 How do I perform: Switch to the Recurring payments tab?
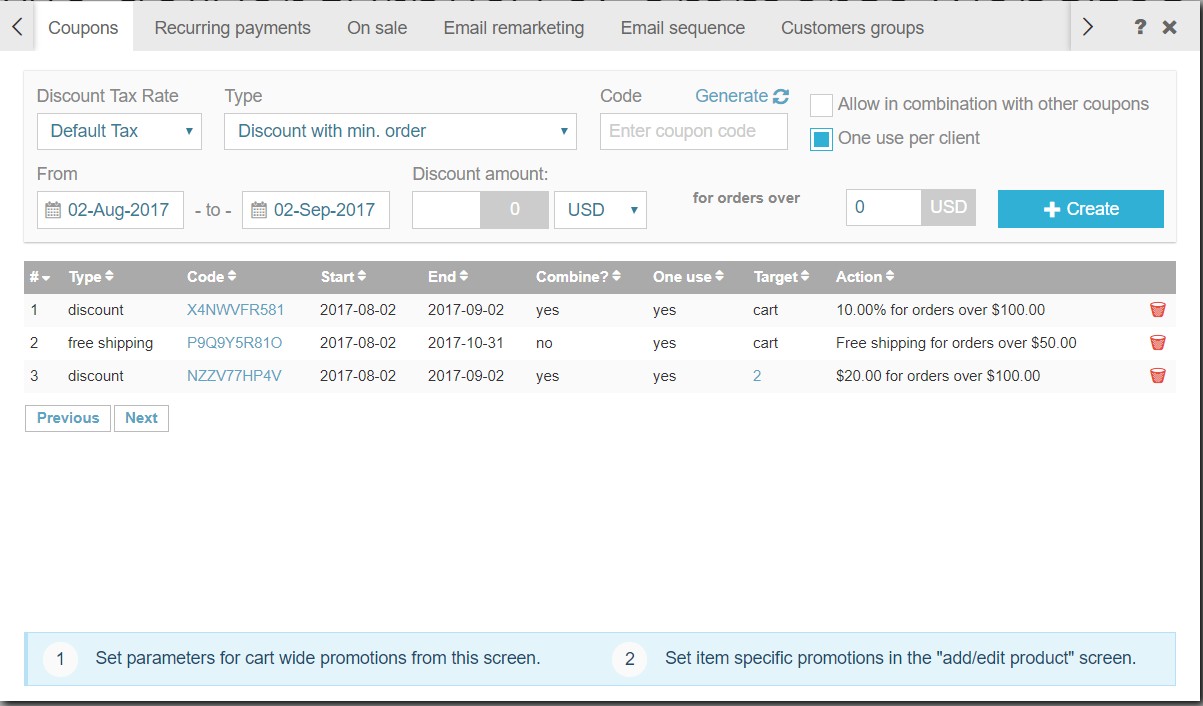tap(232, 28)
